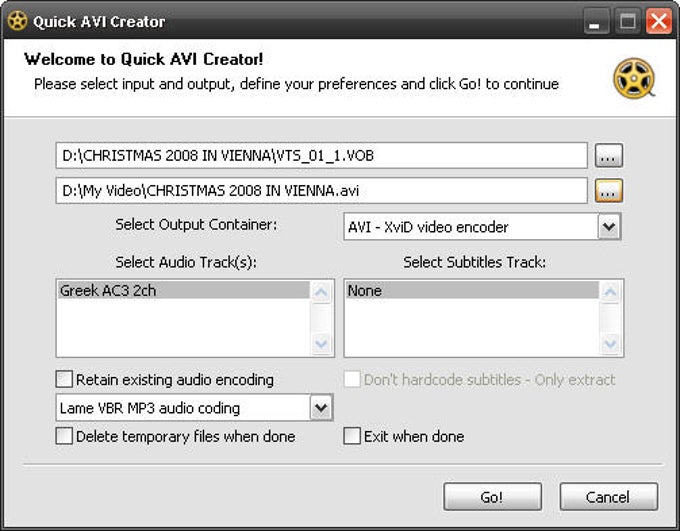Browse for input VOB file
Viewport: 680px width, 531px height.
coord(609,155)
